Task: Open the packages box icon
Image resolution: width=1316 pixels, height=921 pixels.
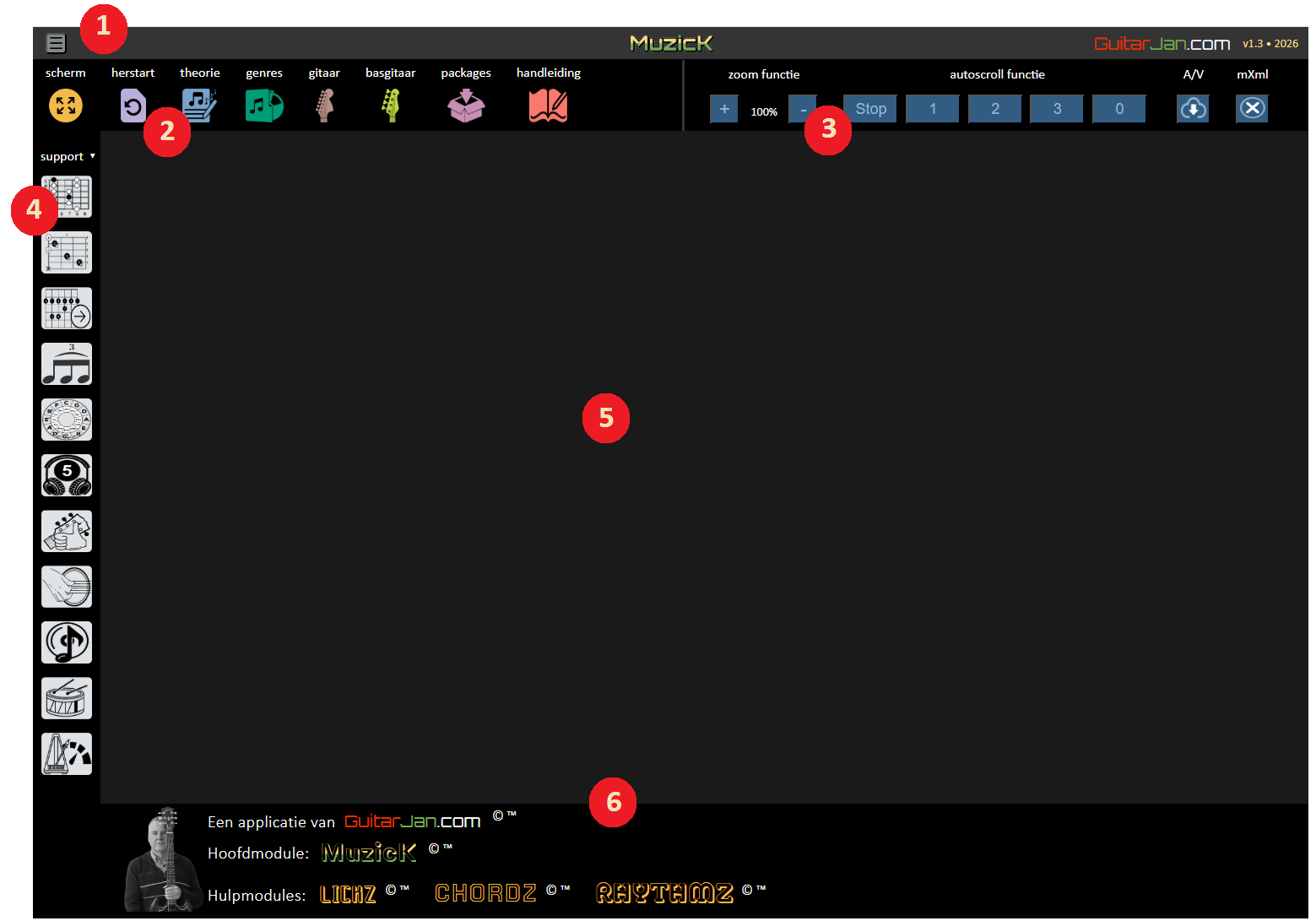Action: (466, 106)
